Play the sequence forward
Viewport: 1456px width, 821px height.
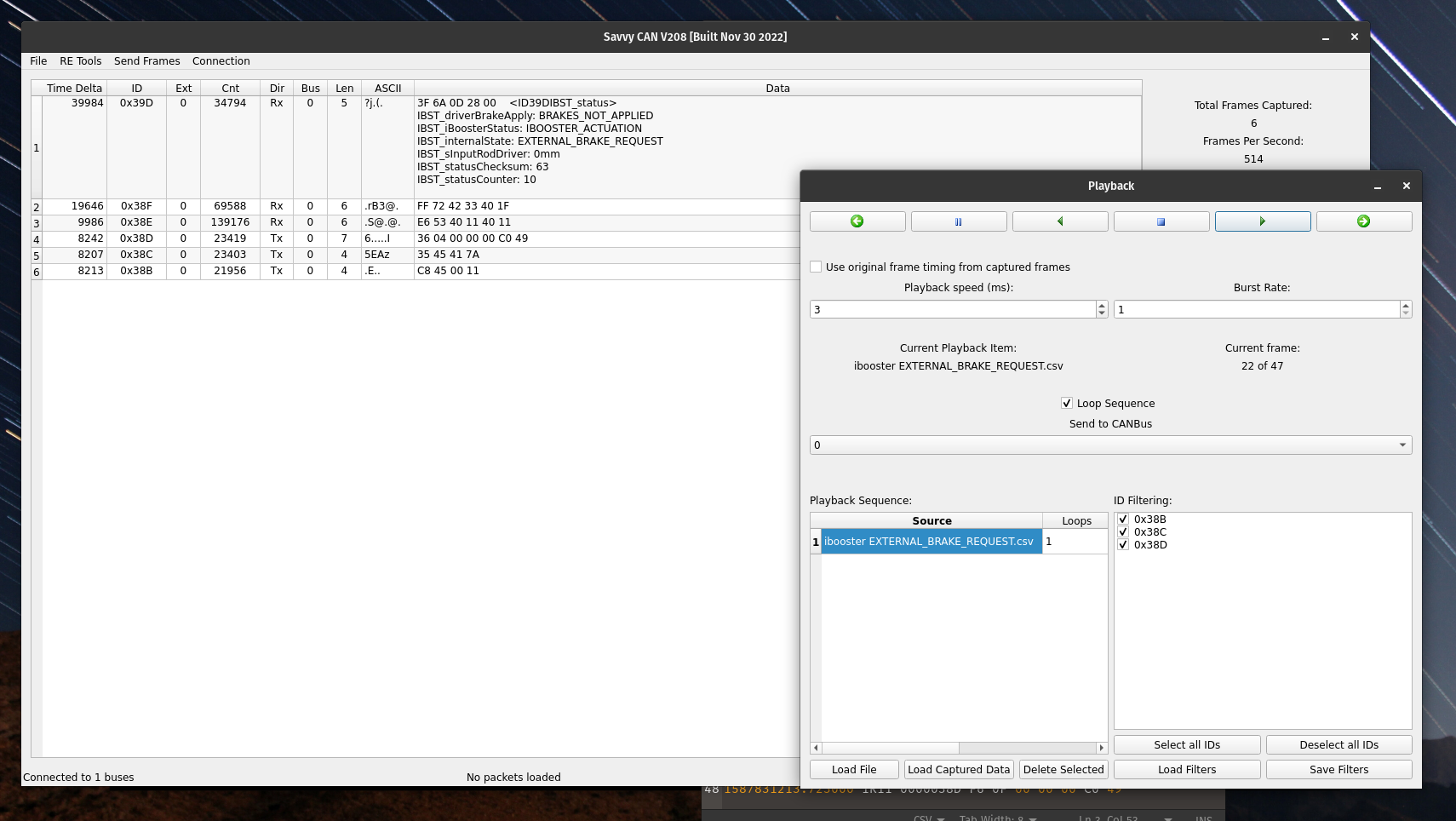tap(1263, 221)
